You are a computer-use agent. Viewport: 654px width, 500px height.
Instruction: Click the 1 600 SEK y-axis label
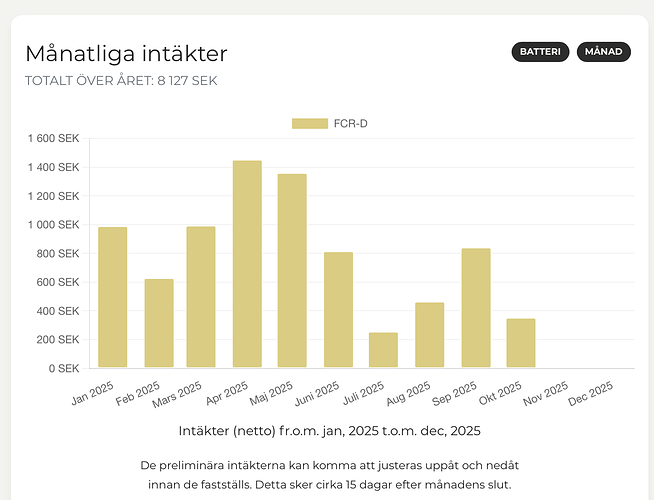pos(52,138)
